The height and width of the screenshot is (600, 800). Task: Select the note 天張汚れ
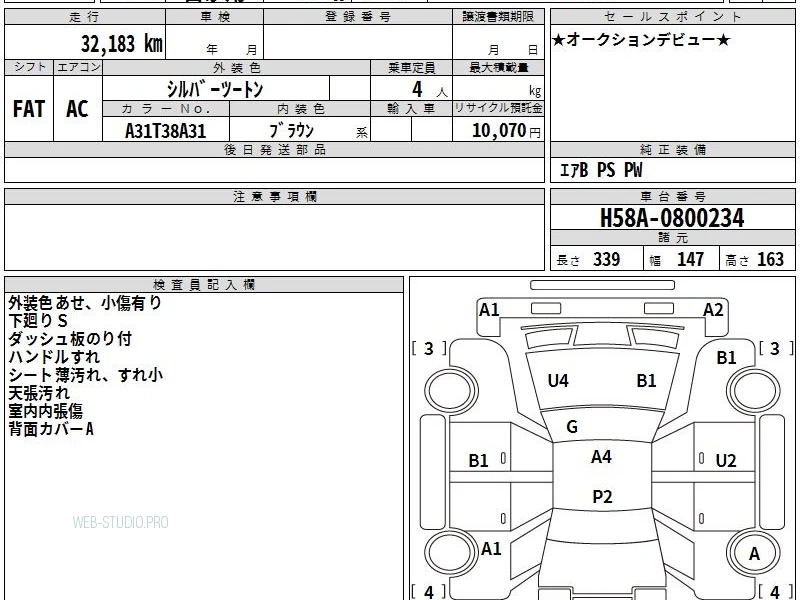pos(39,393)
